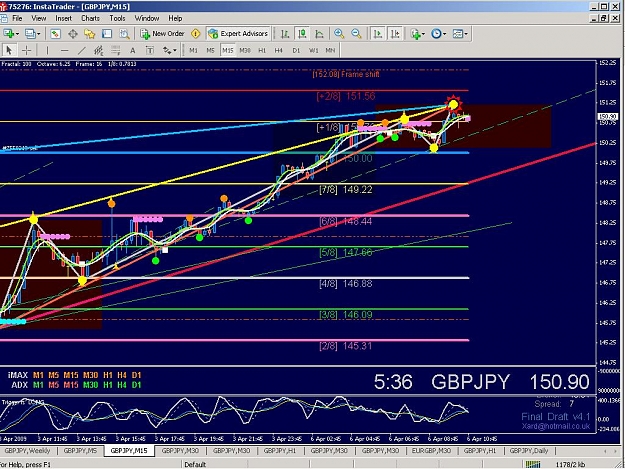Screen dimensions: 625x469
Task: Select the trendline tool
Action: pyautogui.click(x=81, y=50)
